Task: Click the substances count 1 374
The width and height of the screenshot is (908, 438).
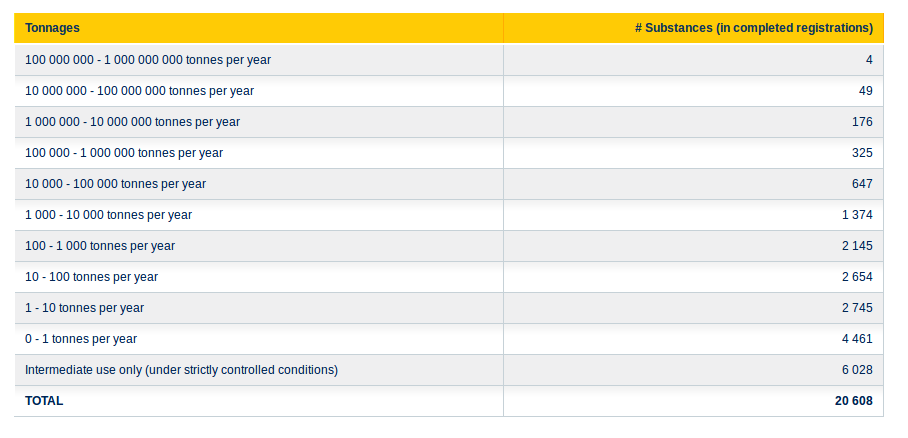Action: click(x=857, y=215)
